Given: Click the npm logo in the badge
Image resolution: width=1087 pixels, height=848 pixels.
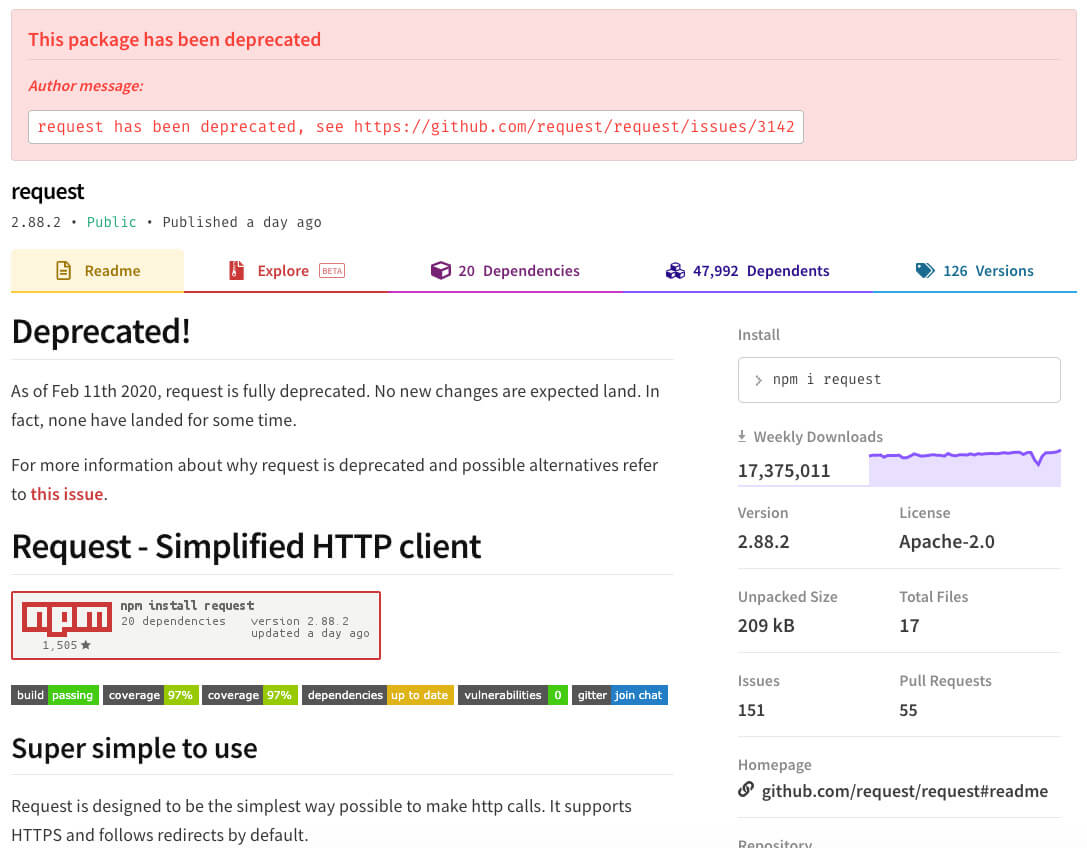Looking at the screenshot, I should (67, 618).
